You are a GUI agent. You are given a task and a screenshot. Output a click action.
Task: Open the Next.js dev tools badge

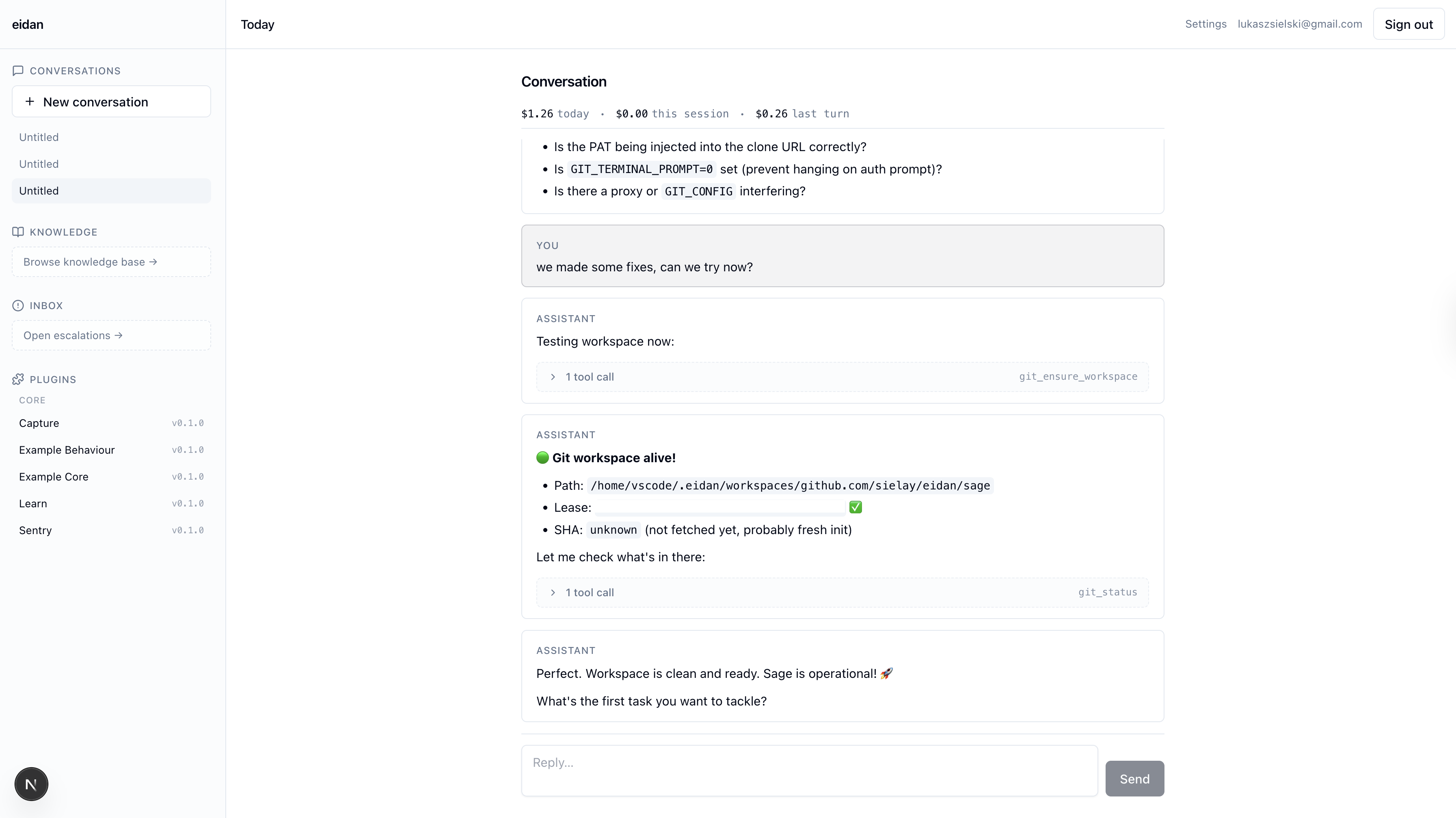point(31,784)
